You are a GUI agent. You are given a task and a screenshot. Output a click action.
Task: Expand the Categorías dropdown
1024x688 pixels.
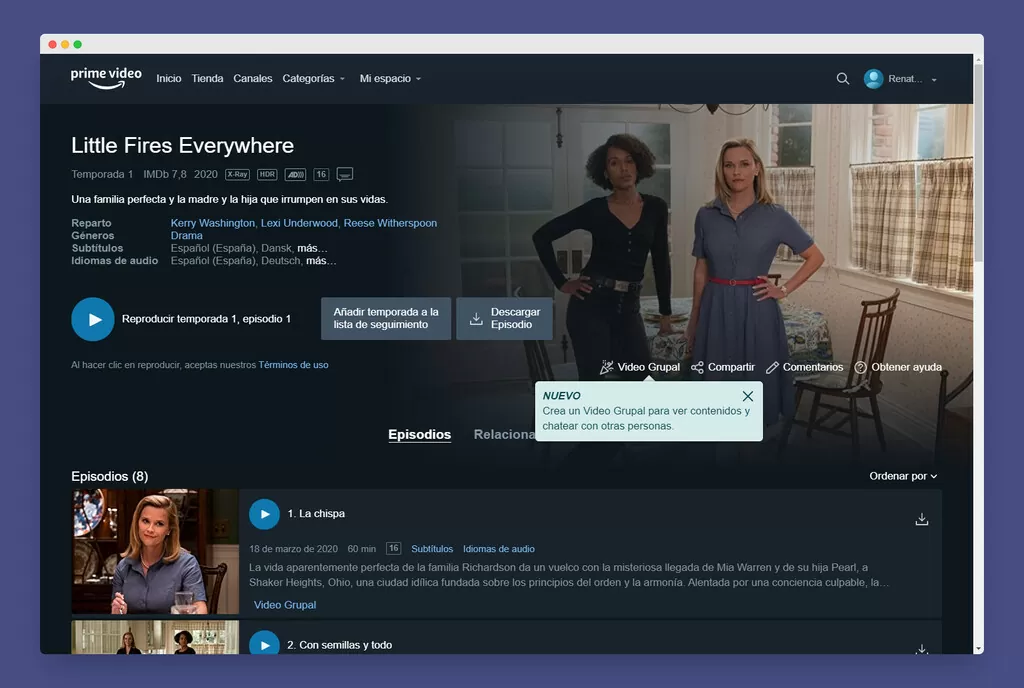point(313,78)
